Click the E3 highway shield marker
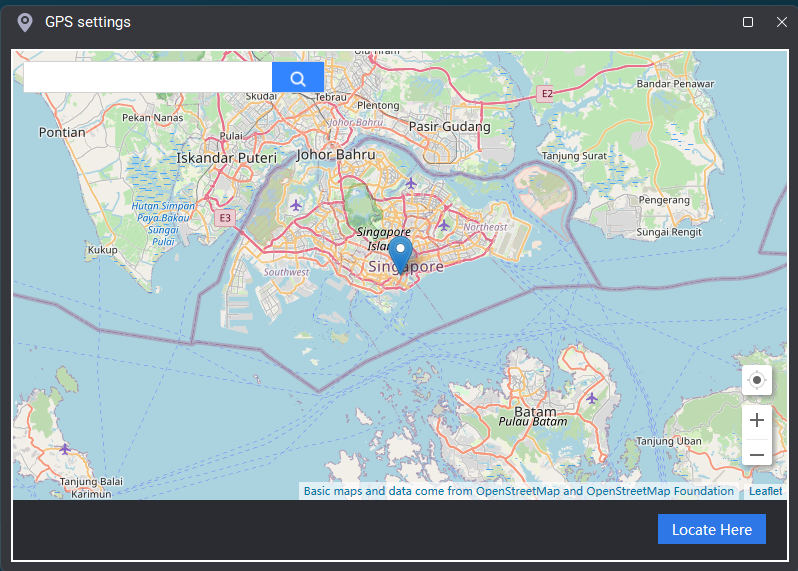Image resolution: width=798 pixels, height=571 pixels. point(225,217)
